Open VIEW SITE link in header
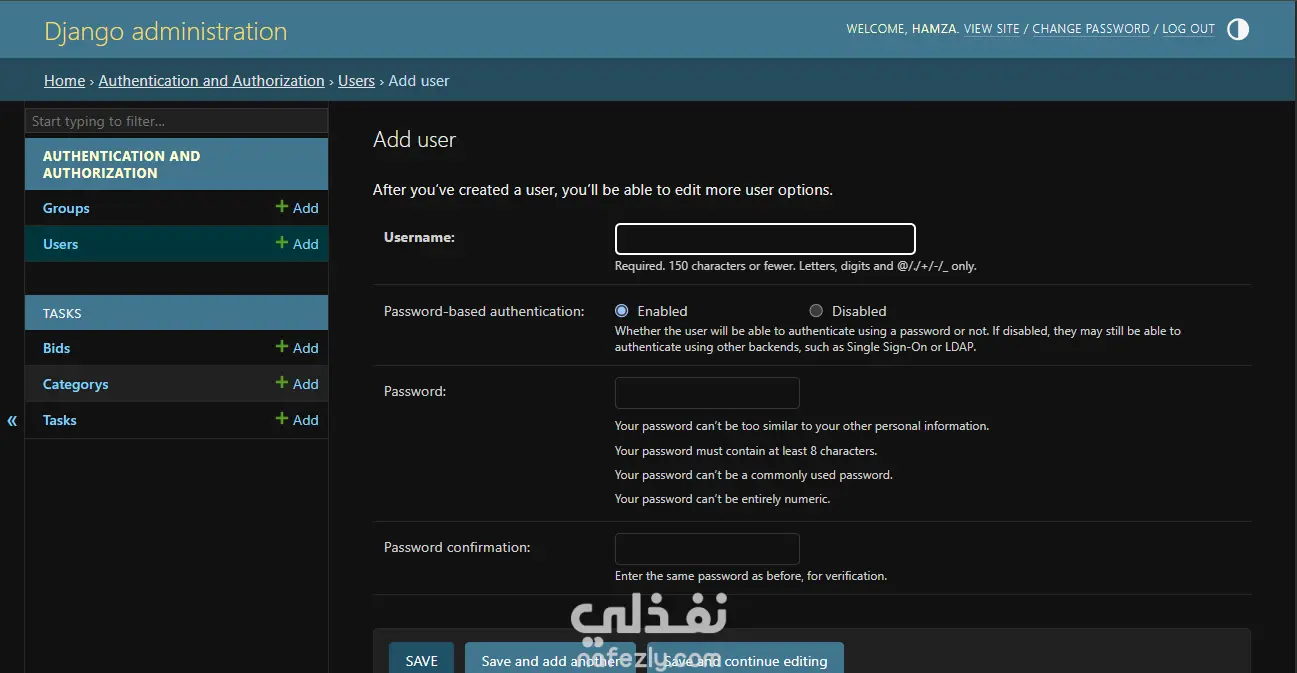1297x673 pixels. pos(992,29)
